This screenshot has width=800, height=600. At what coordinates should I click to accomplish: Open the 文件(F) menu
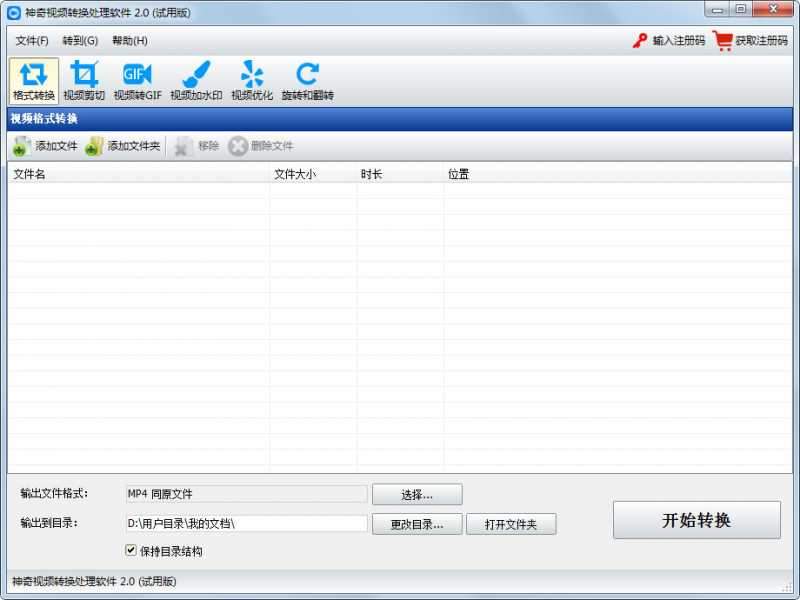pos(32,41)
